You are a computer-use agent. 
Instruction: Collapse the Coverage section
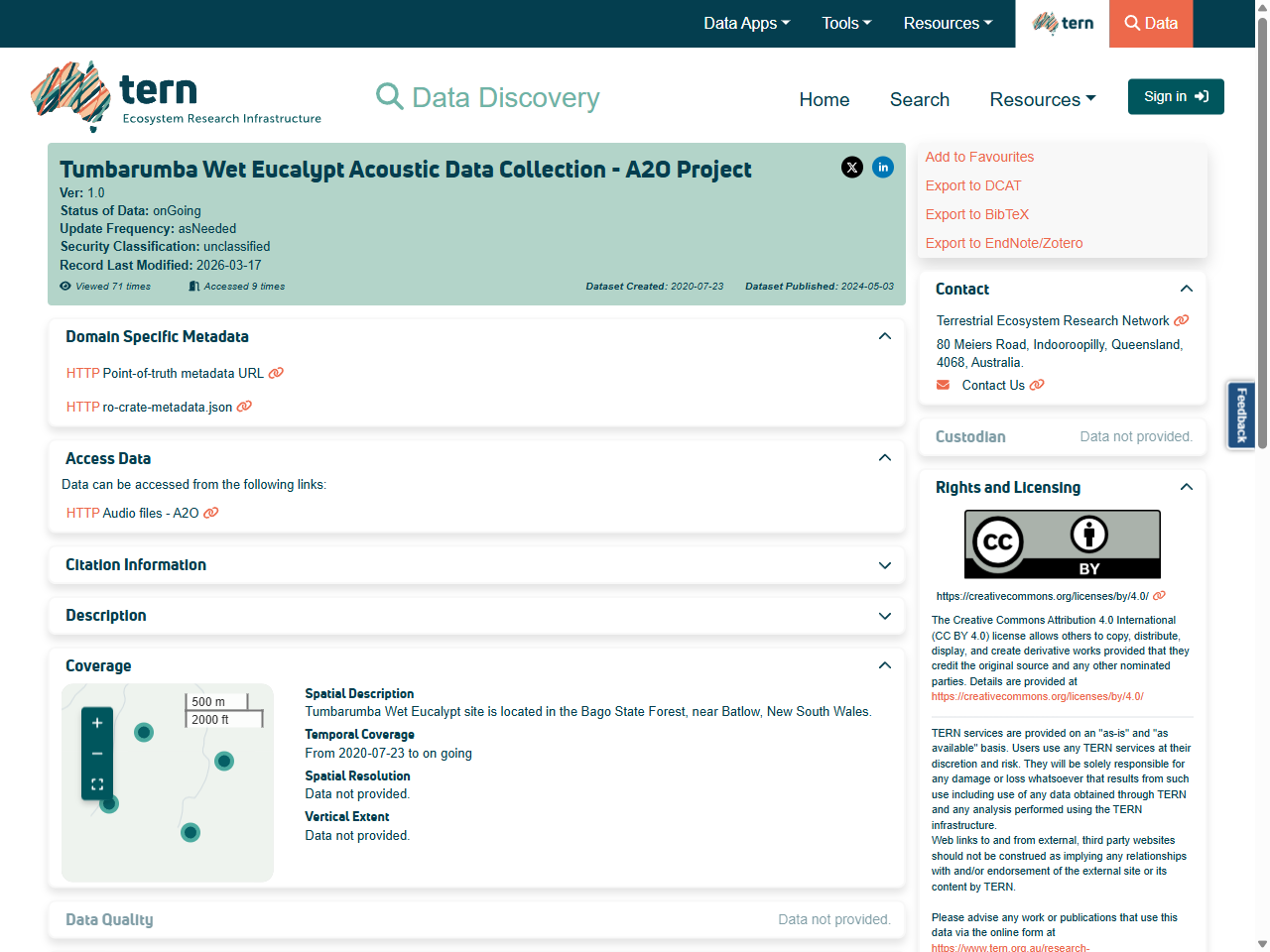pos(885,665)
